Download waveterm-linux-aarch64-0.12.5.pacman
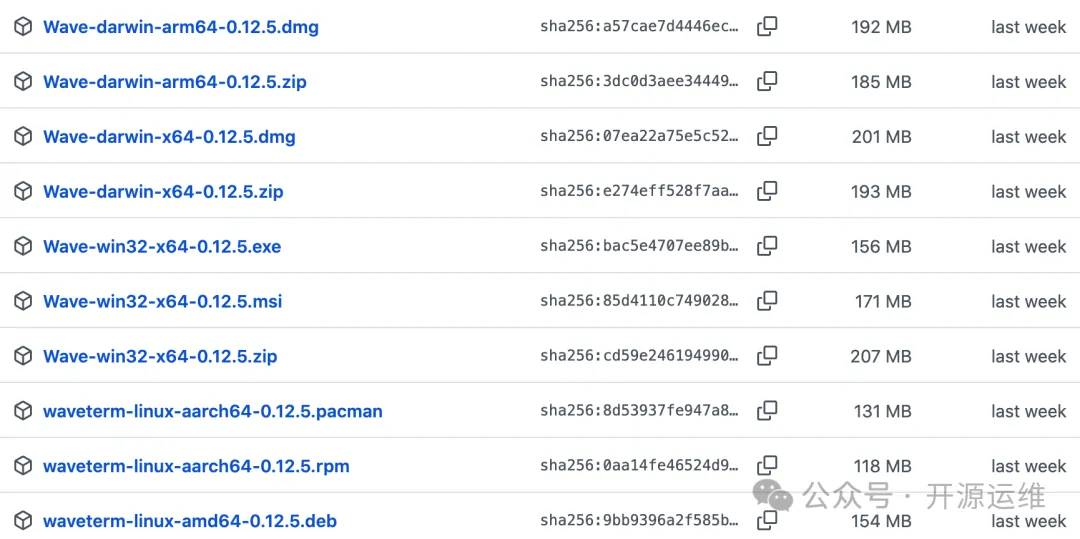Image resolution: width=1080 pixels, height=539 pixels. tap(212, 411)
